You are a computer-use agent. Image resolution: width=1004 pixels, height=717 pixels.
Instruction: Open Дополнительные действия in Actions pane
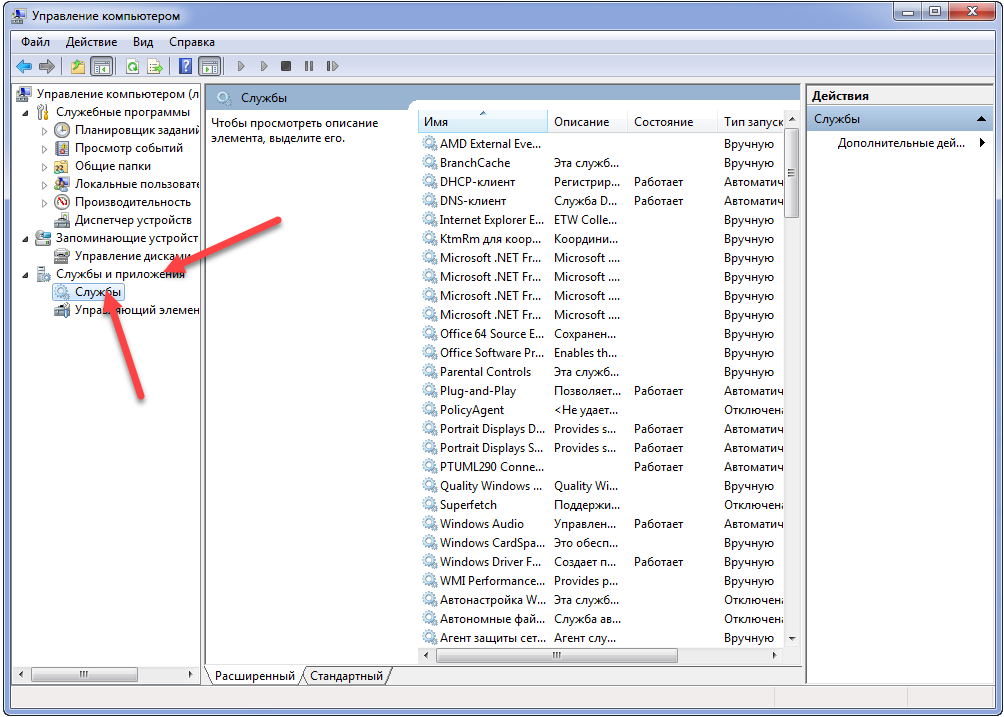click(x=900, y=143)
